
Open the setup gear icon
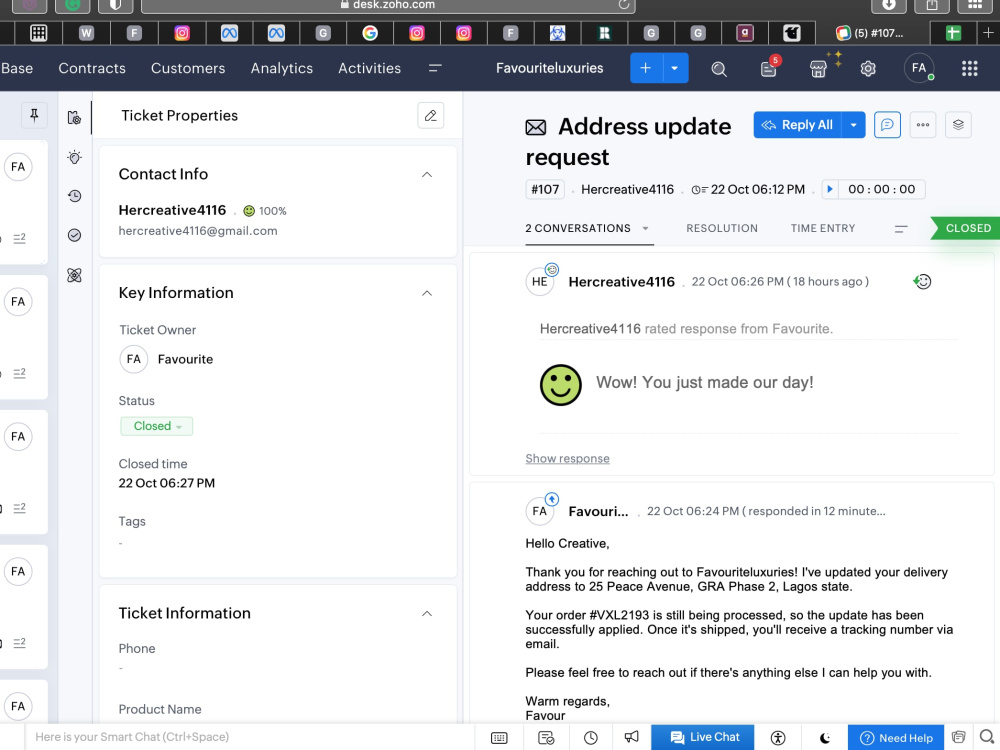(868, 68)
